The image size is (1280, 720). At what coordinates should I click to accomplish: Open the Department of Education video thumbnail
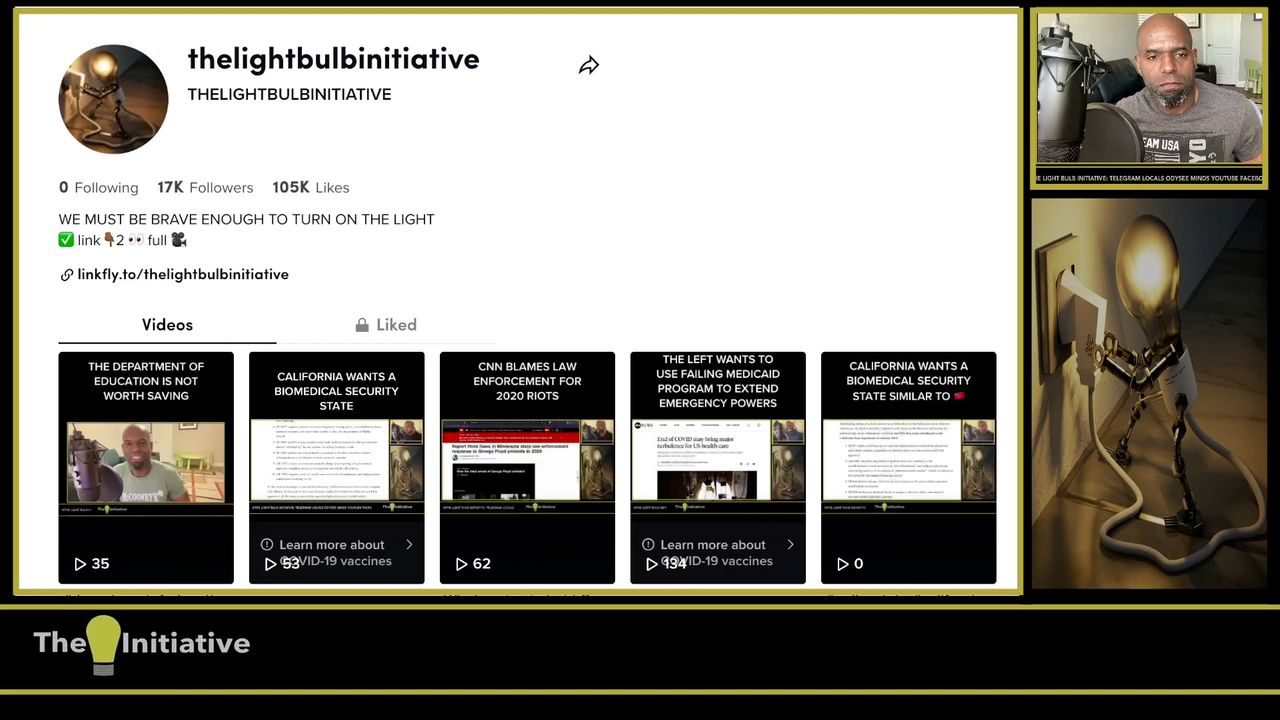[x=146, y=460]
